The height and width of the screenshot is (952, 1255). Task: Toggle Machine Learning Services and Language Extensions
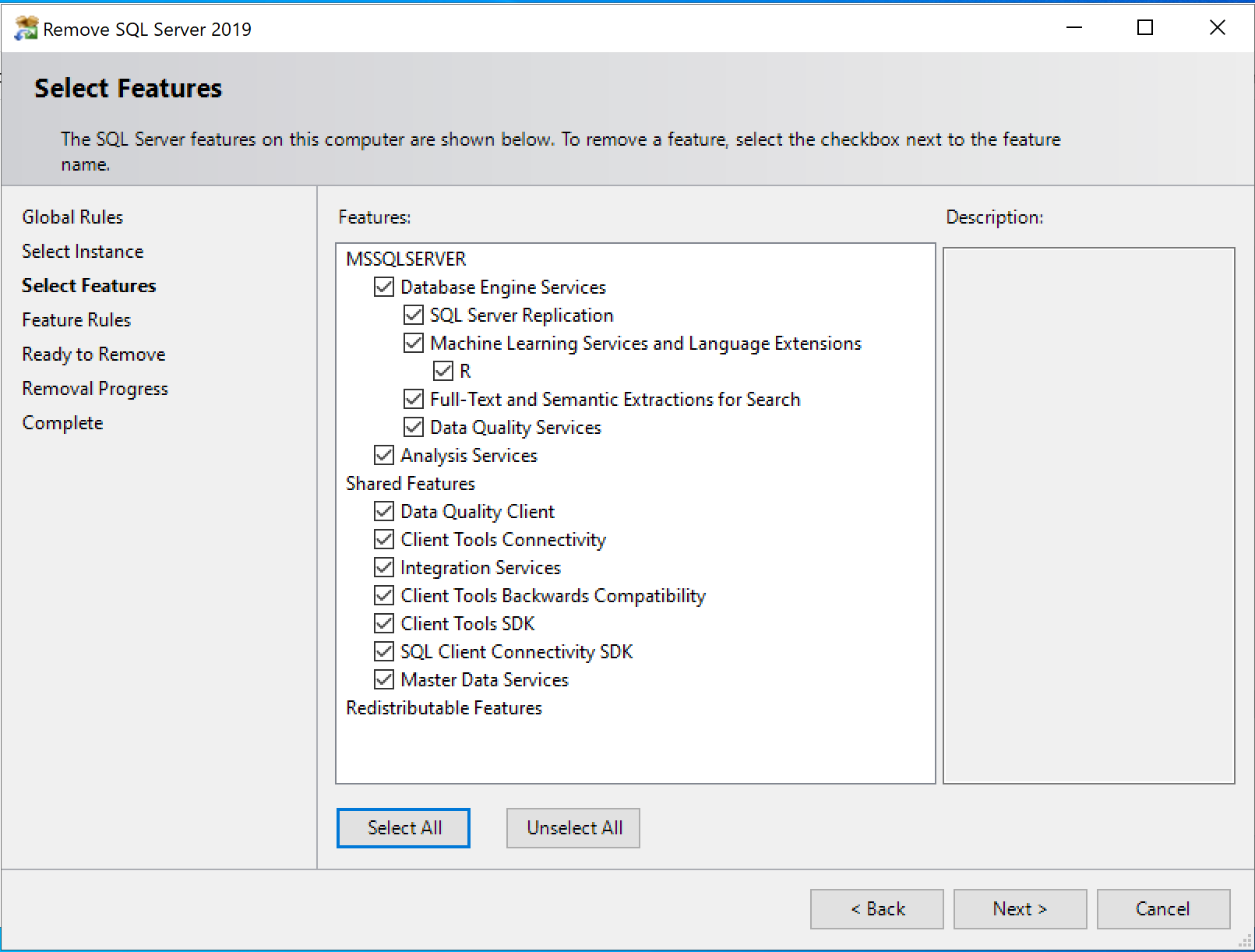pyautogui.click(x=412, y=343)
